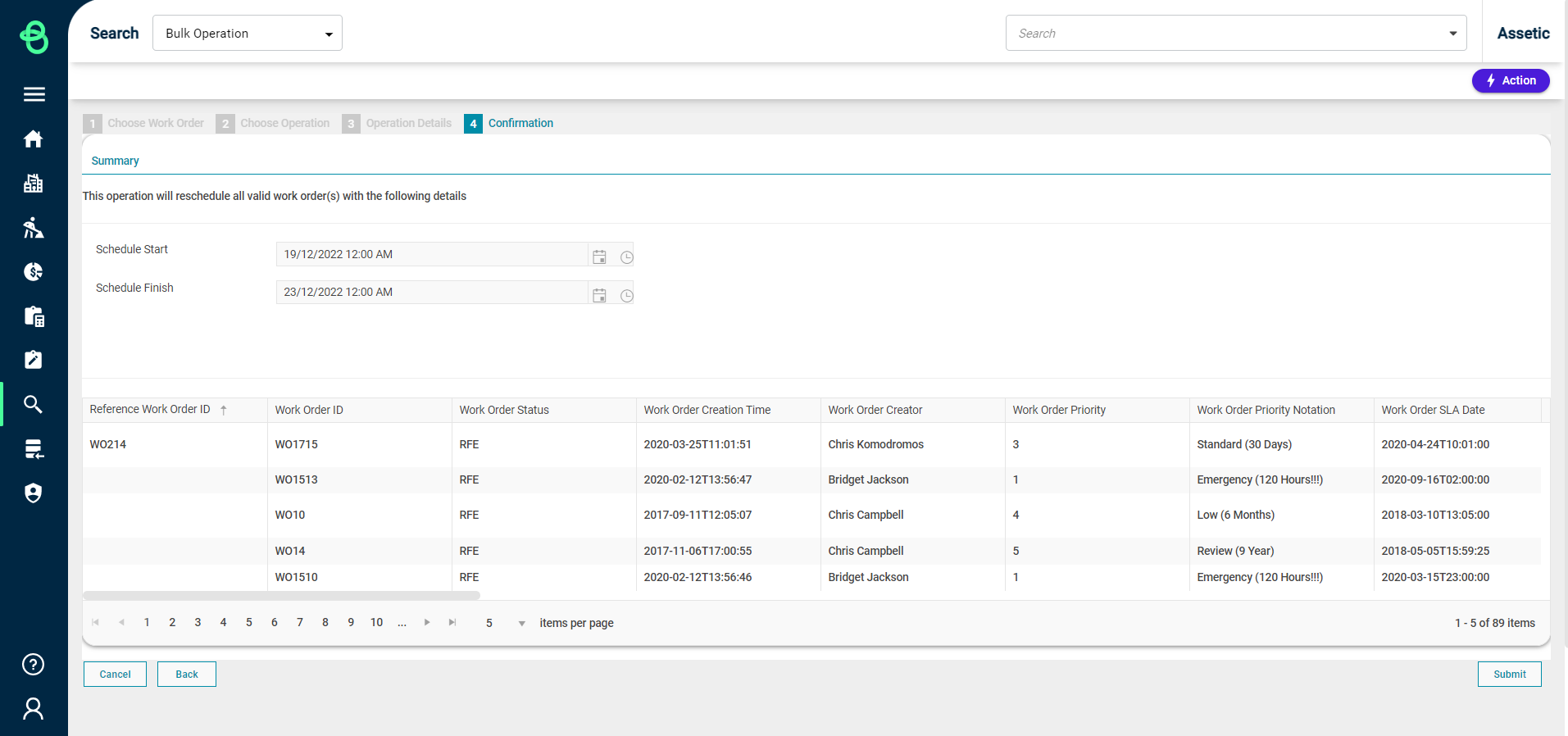Go to page 10

click(377, 622)
